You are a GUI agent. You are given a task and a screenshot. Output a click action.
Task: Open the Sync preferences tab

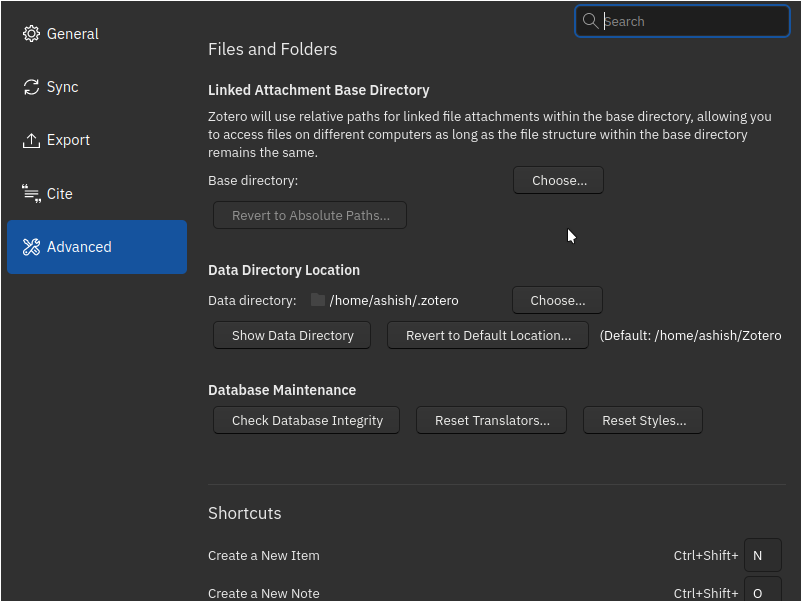[x=96, y=87]
